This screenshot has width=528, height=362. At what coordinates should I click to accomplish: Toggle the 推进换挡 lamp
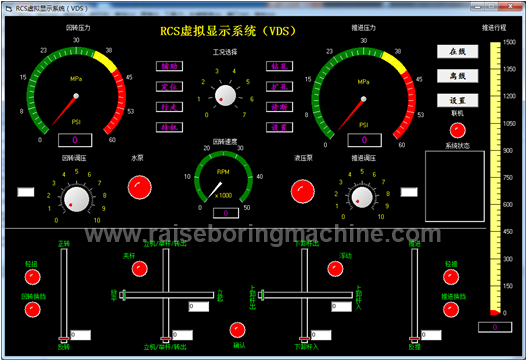(x=451, y=310)
